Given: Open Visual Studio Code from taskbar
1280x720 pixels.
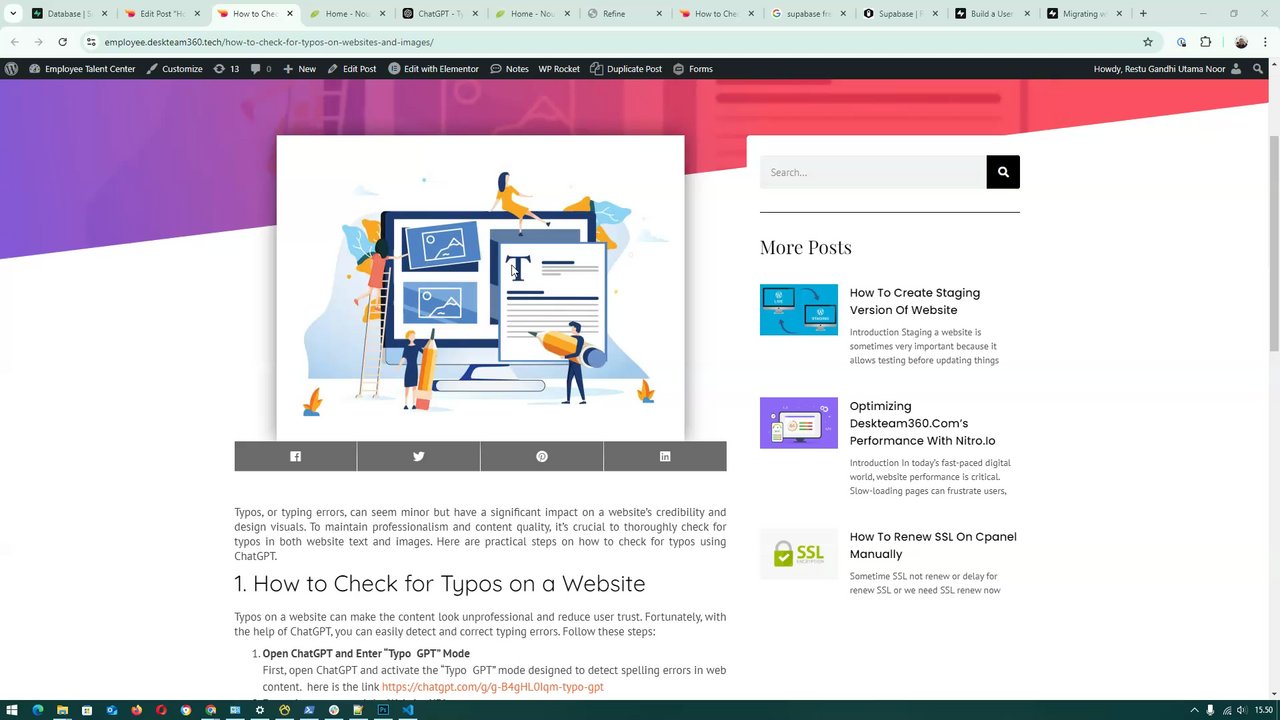Looking at the screenshot, I should tap(408, 710).
